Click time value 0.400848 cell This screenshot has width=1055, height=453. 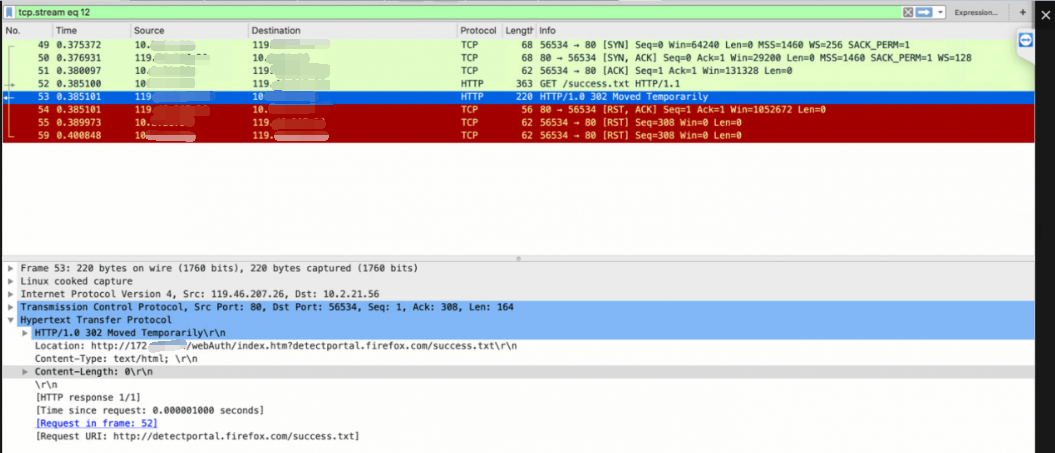click(78, 135)
